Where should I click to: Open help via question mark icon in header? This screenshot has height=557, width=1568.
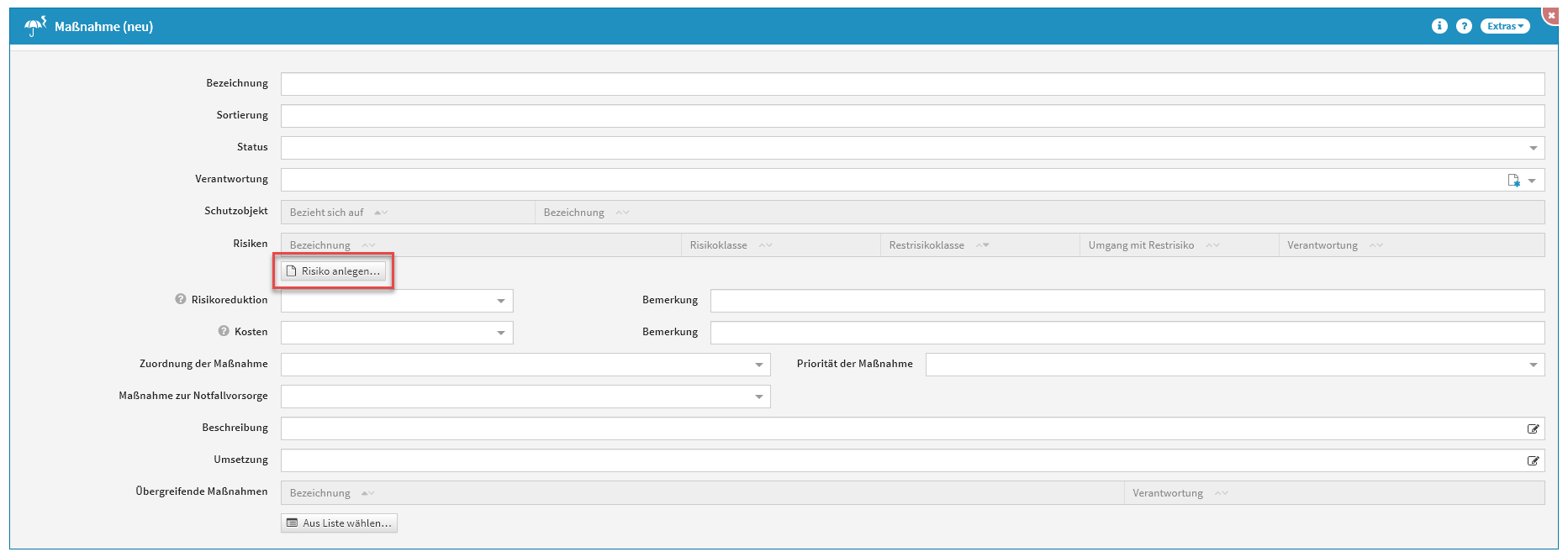click(1464, 26)
